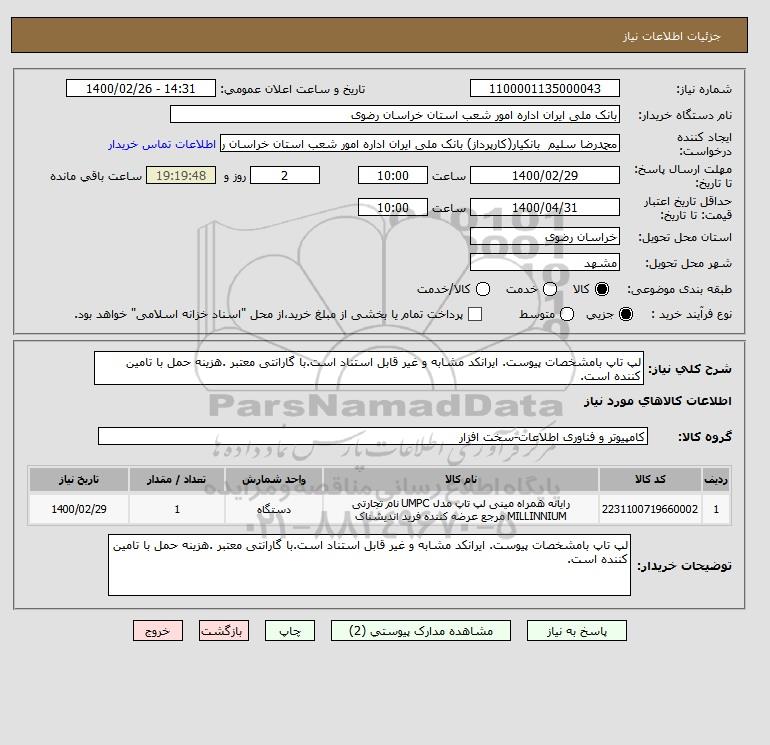
Task: Click the شرح کلی نیاز text box
Action: pyautogui.click(x=369, y=368)
